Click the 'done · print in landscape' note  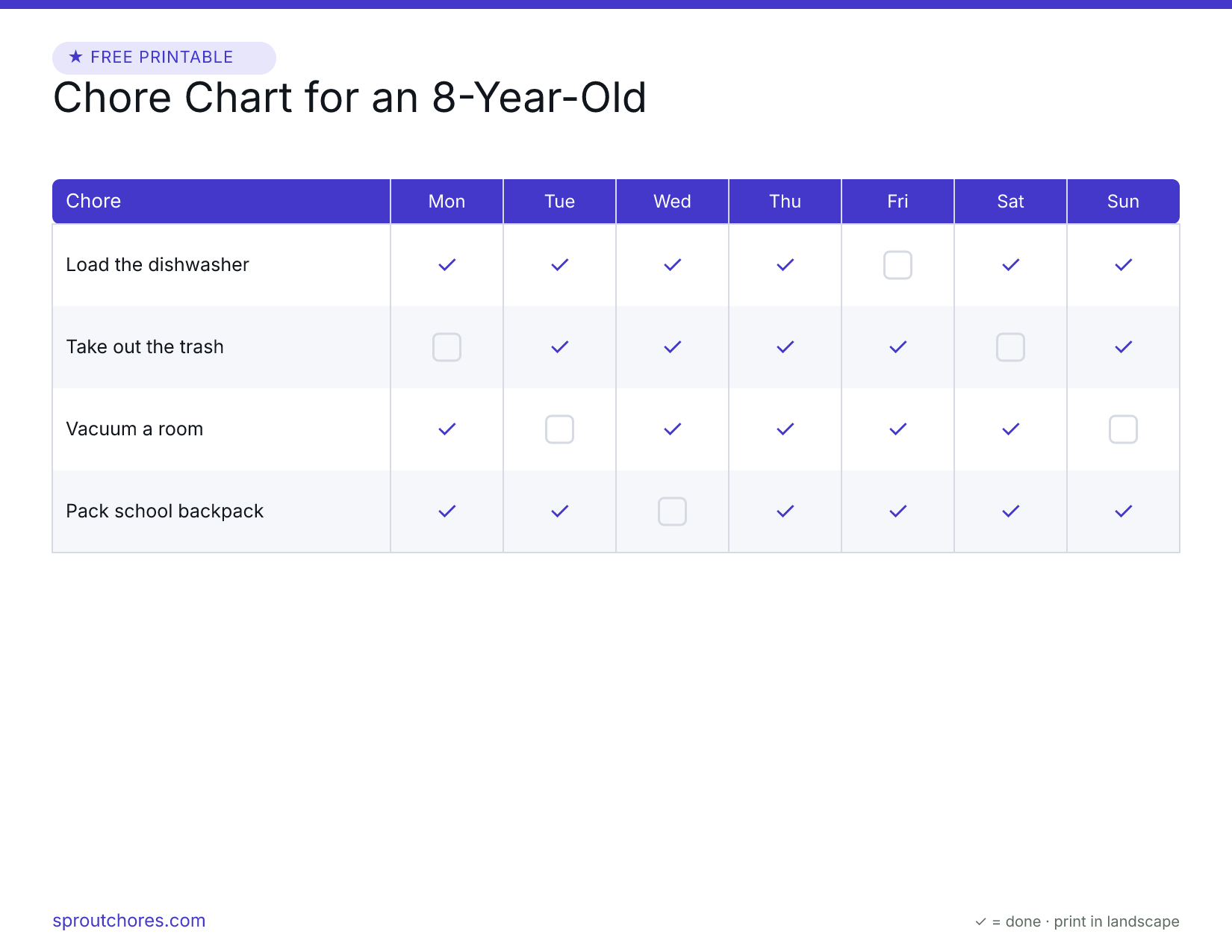pos(1092,921)
